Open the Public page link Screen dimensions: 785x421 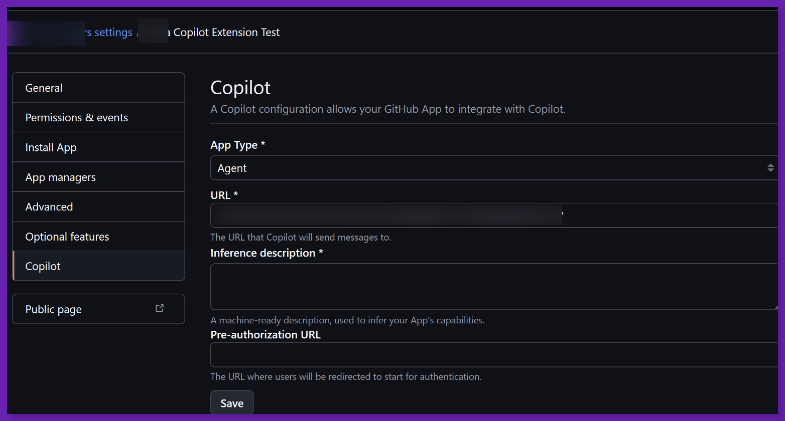[x=54, y=310]
